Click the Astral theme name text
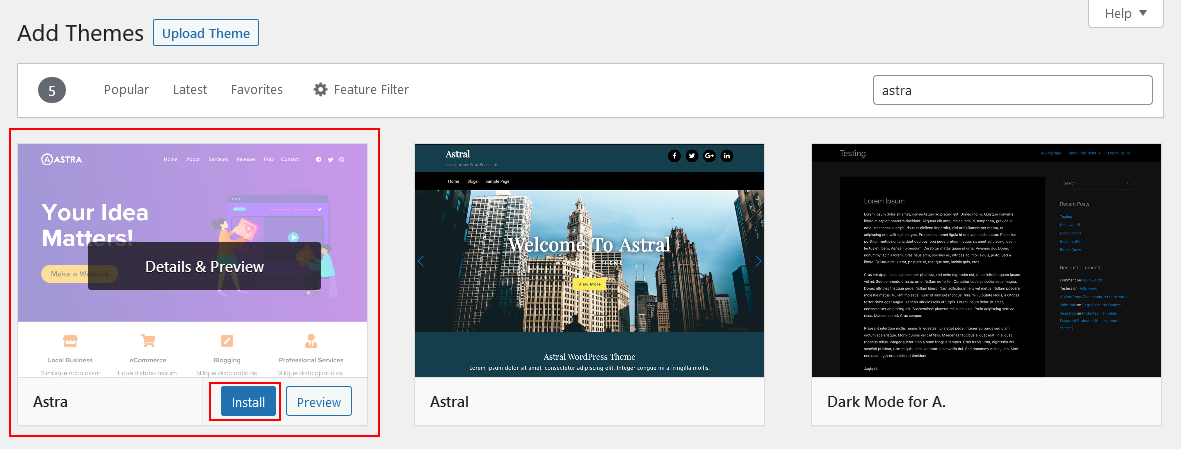Screen dimensions: 1181x449 pos(449,402)
